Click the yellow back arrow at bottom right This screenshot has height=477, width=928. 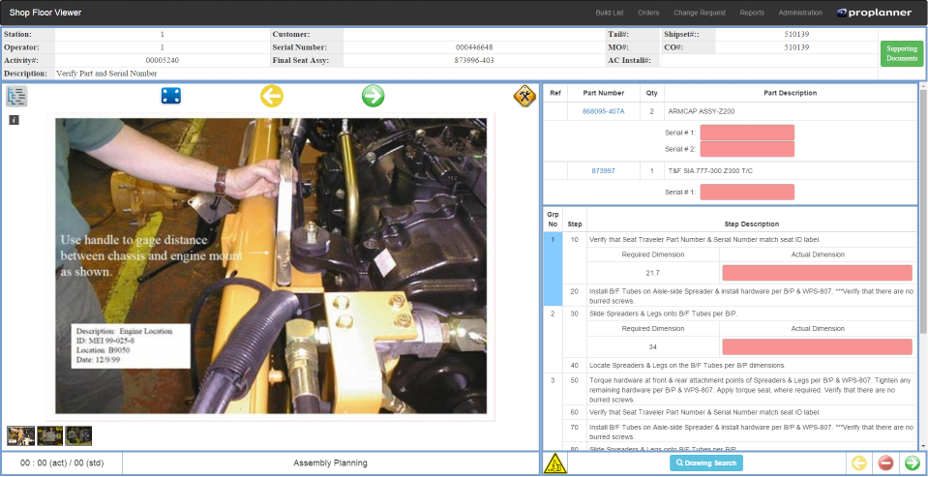pos(858,463)
